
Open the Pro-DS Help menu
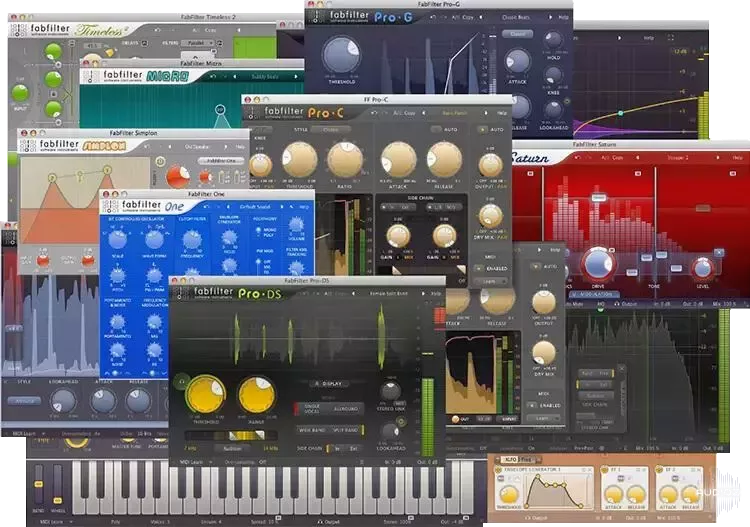click(436, 293)
